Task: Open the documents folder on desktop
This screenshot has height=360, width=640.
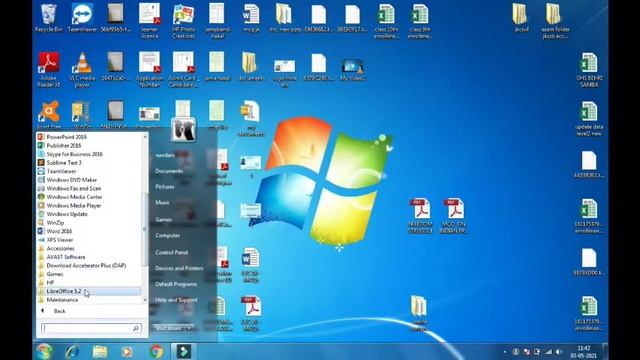Action: click(x=251, y=67)
